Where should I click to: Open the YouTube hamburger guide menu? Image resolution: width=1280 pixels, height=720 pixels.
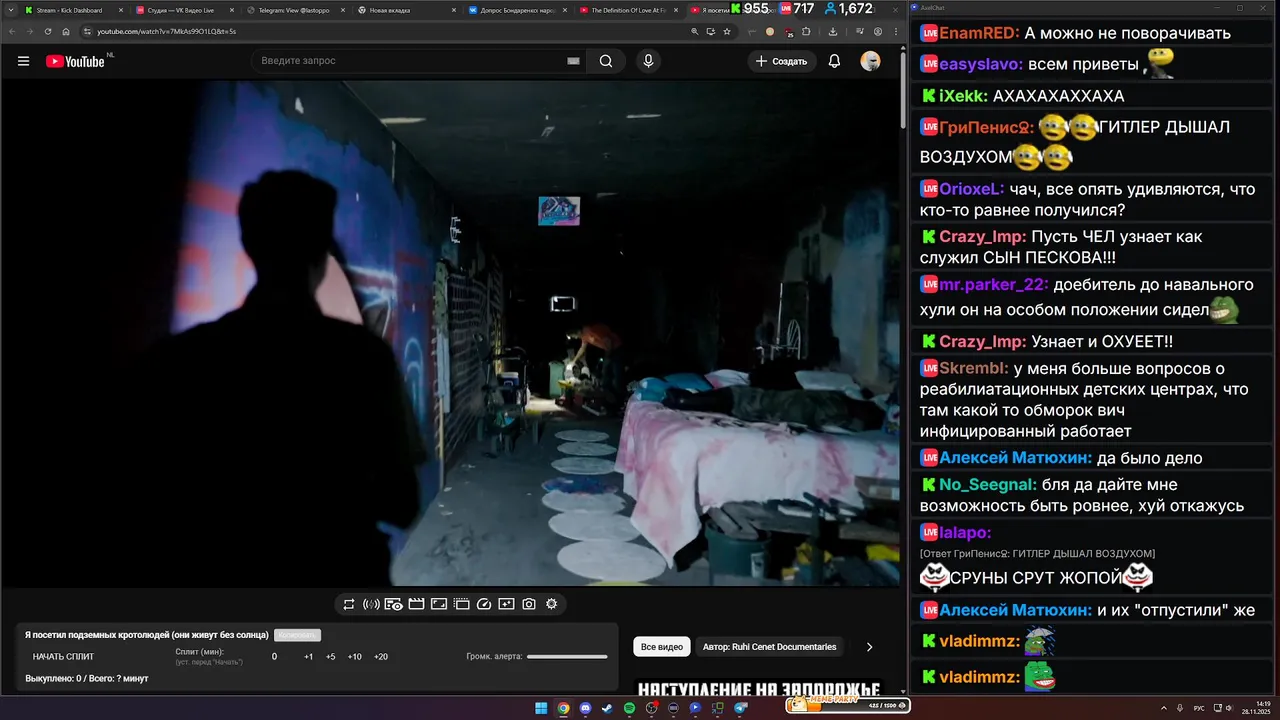pyautogui.click(x=23, y=61)
